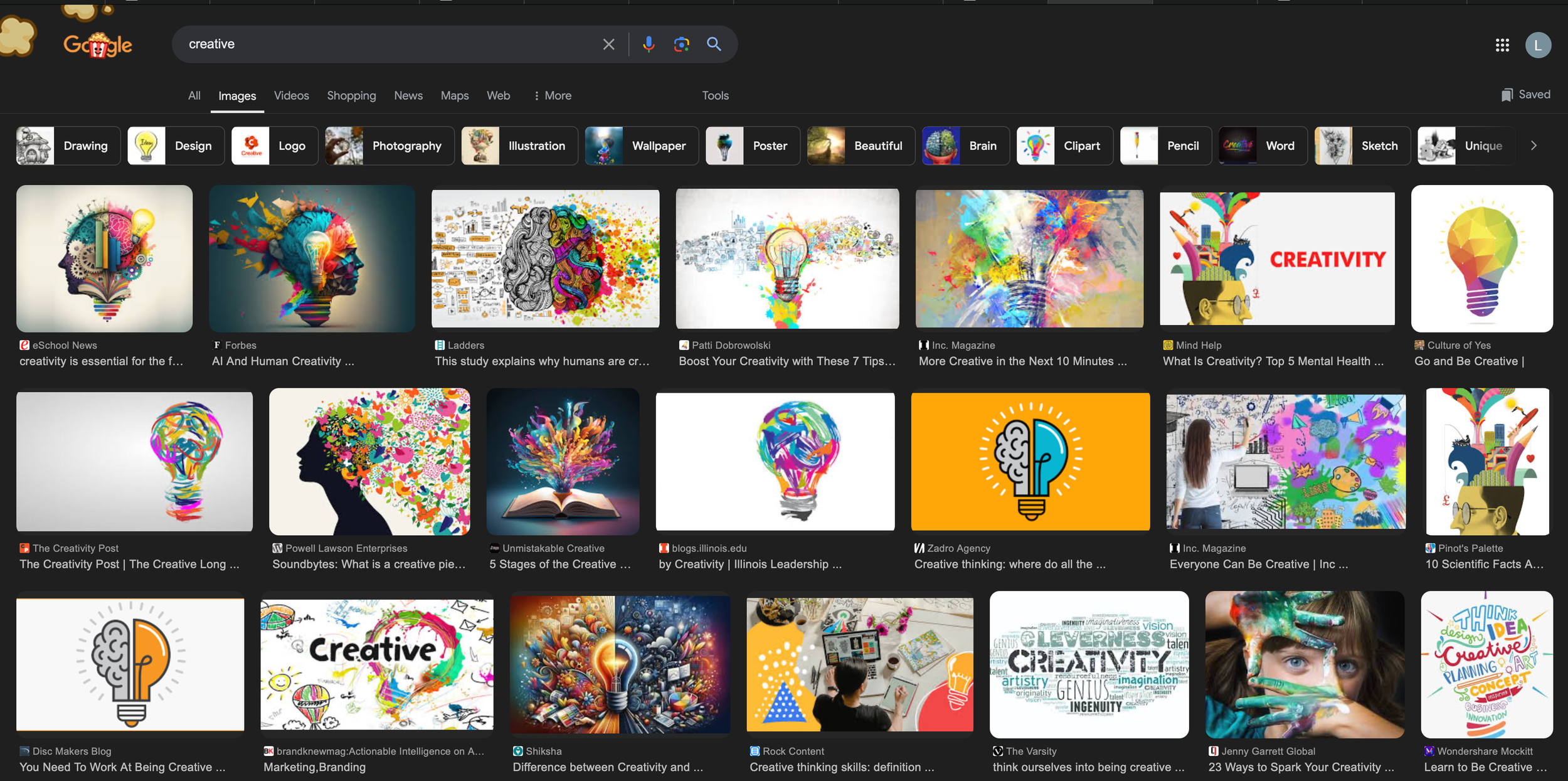
Task: Open the Forbes AI And Human Creativity result
Action: [312, 258]
